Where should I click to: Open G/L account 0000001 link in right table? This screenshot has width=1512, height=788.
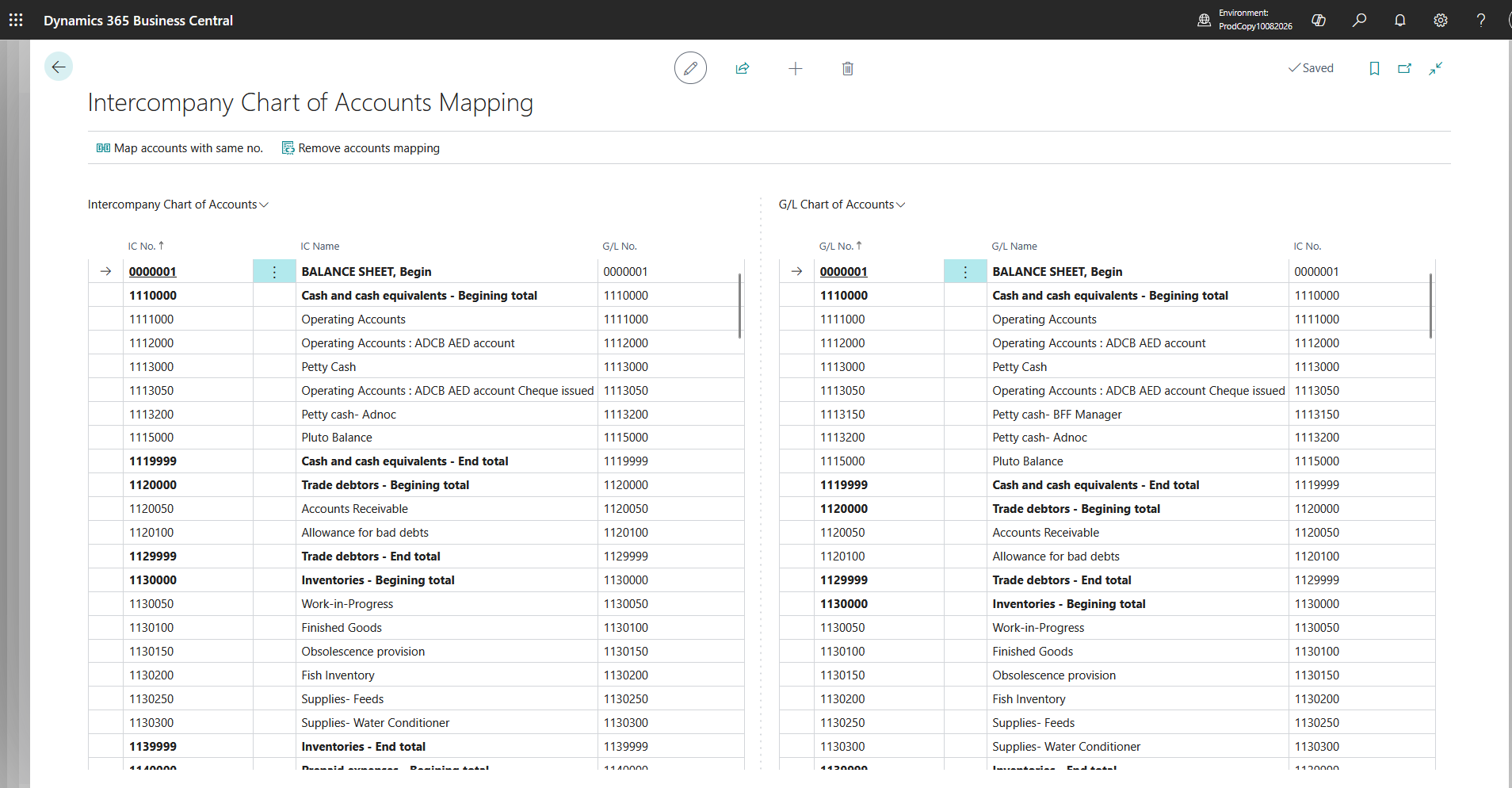844,272
